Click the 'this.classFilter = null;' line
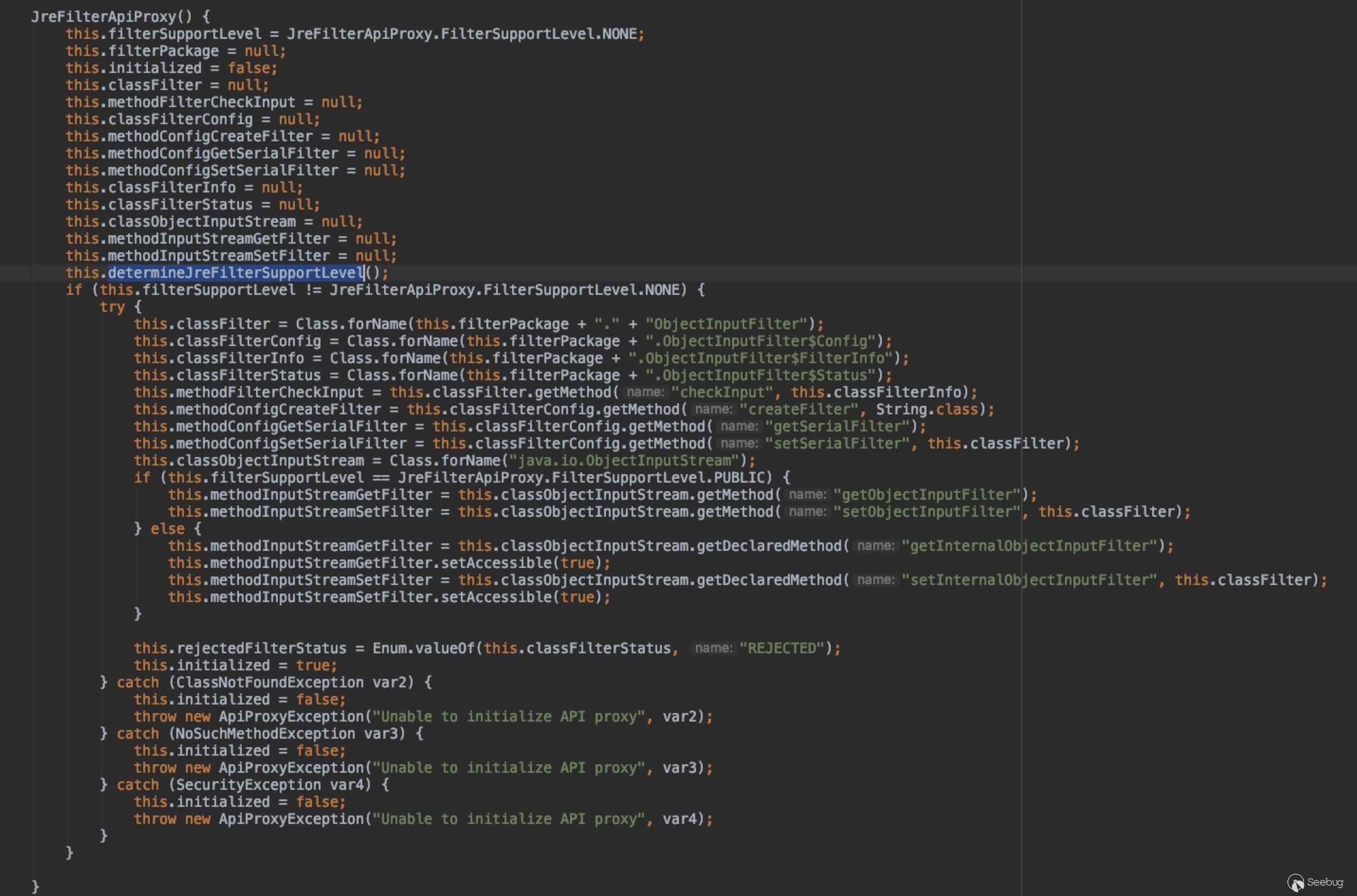 167,85
